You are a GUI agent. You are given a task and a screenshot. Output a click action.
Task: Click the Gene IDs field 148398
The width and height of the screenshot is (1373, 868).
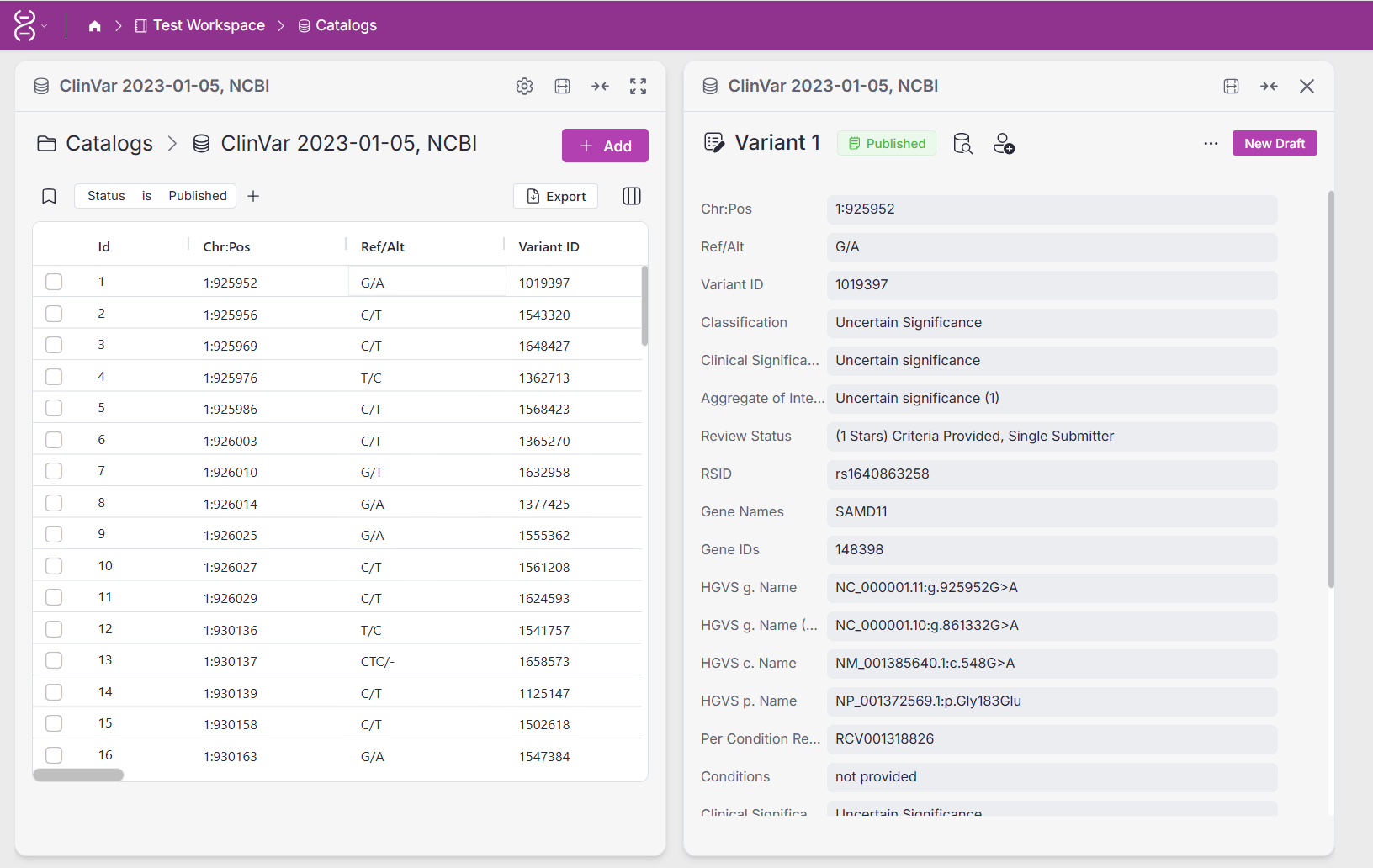pyautogui.click(x=1052, y=550)
